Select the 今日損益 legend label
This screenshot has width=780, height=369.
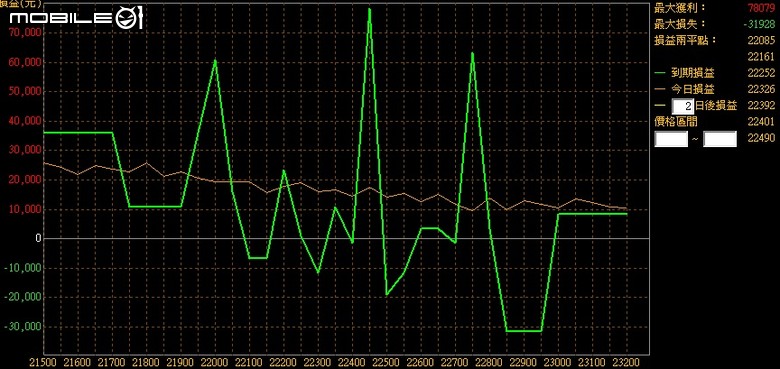pyautogui.click(x=692, y=90)
